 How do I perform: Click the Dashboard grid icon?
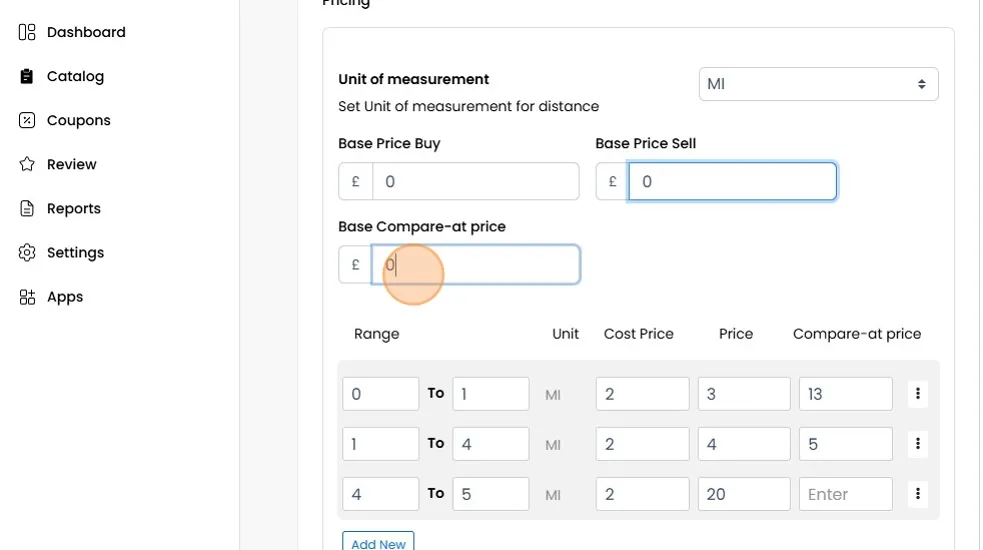[x=27, y=32]
